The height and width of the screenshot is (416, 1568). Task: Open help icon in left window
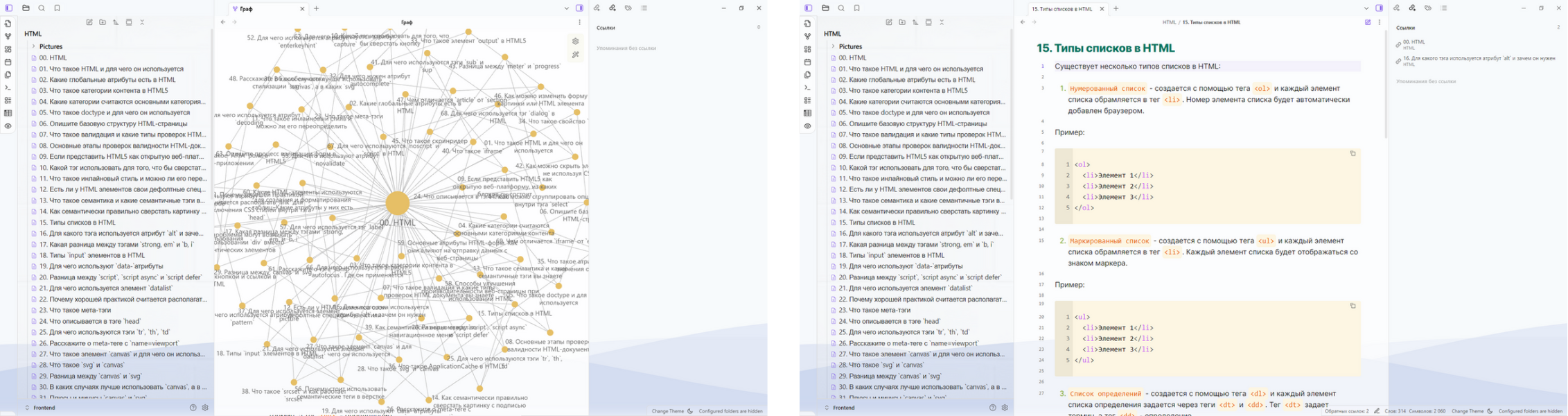[193, 408]
